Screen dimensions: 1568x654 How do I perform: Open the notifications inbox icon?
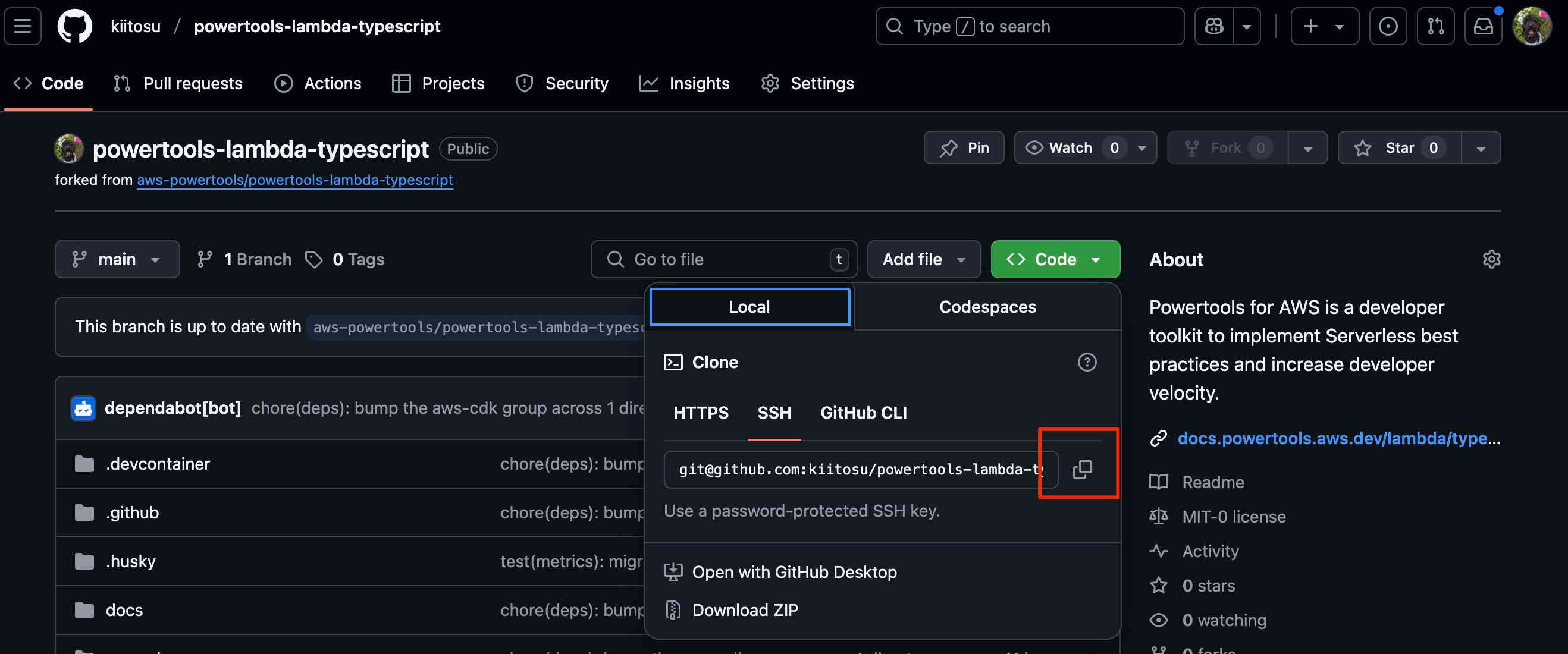click(x=1483, y=26)
